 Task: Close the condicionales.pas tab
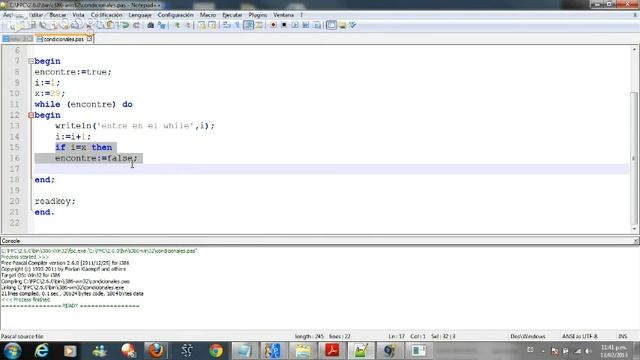(89, 39)
